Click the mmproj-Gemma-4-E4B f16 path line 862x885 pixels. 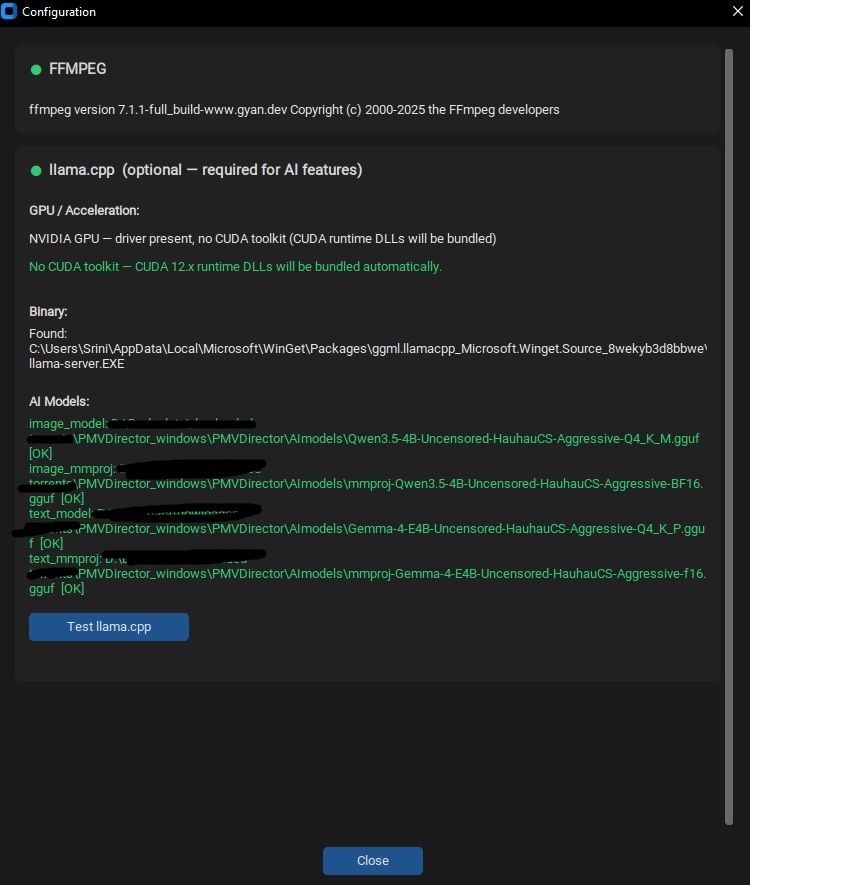pos(391,573)
